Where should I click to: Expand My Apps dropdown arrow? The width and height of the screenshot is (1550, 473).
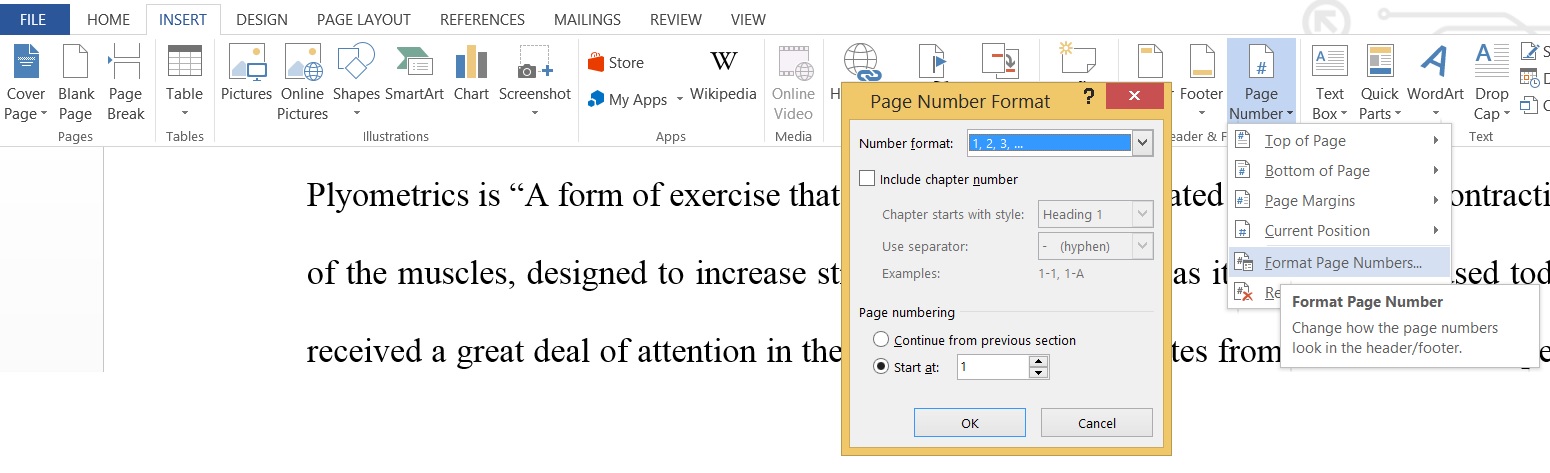(x=680, y=99)
